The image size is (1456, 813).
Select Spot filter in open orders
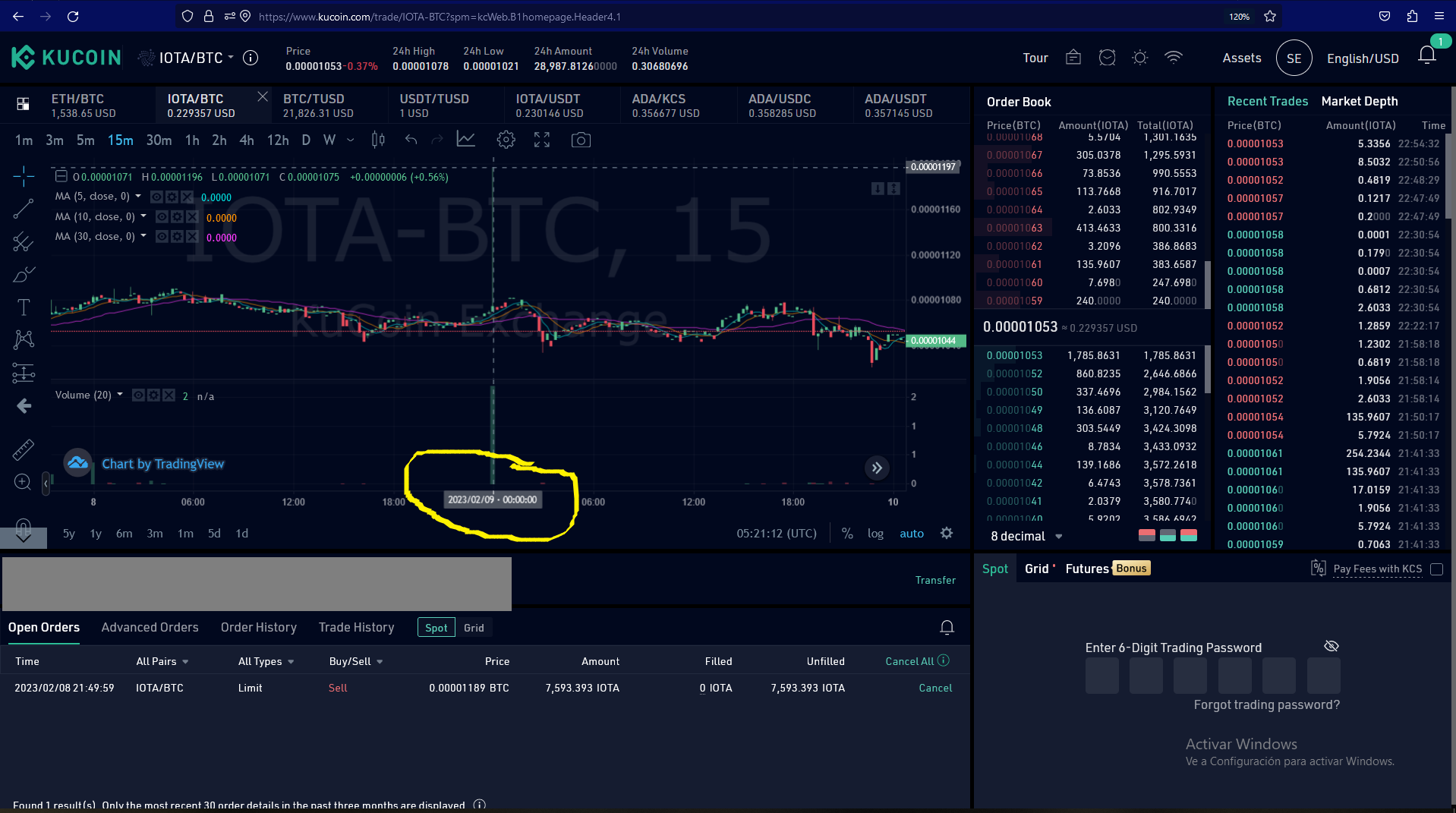coord(436,628)
